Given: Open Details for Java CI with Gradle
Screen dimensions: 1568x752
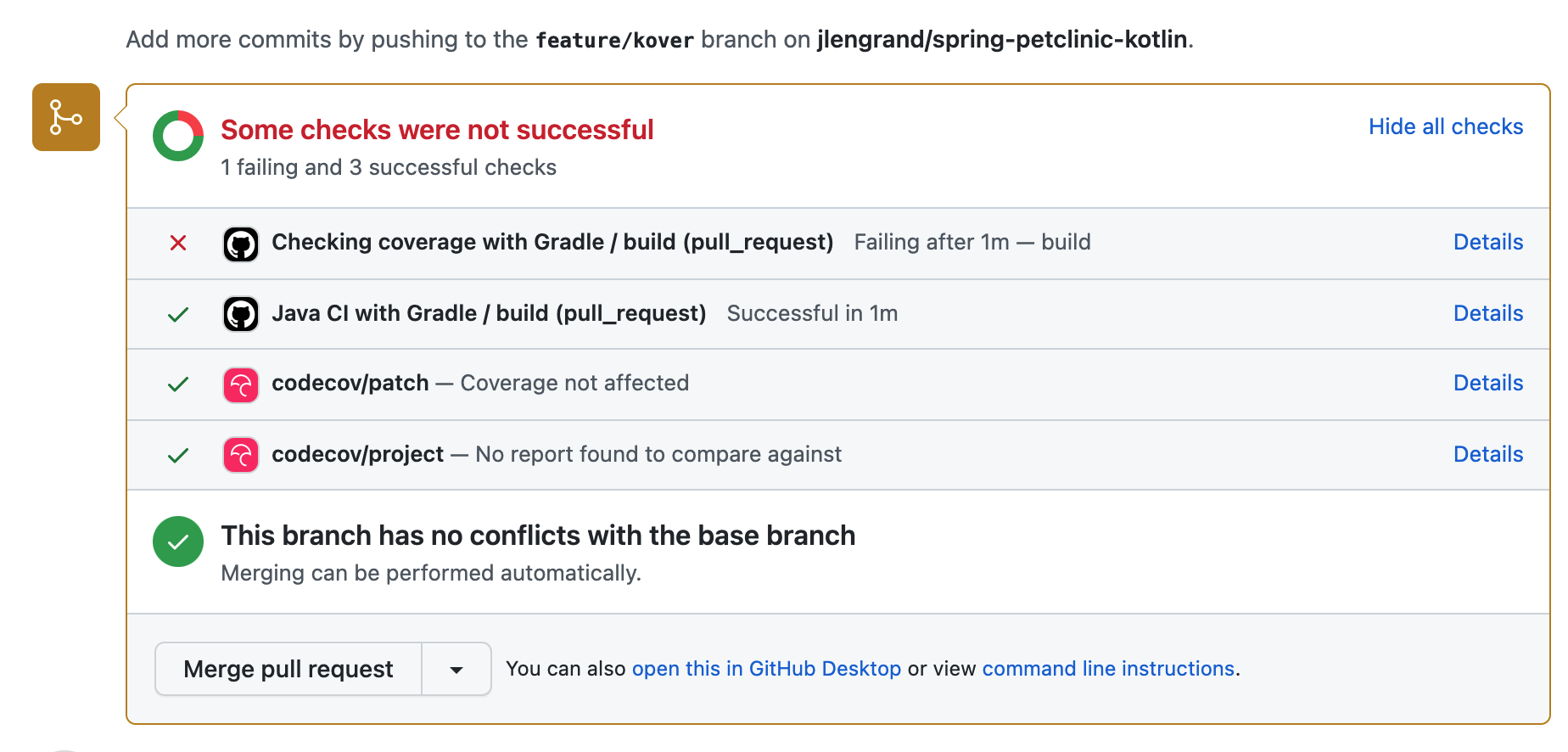Looking at the screenshot, I should click(1487, 313).
